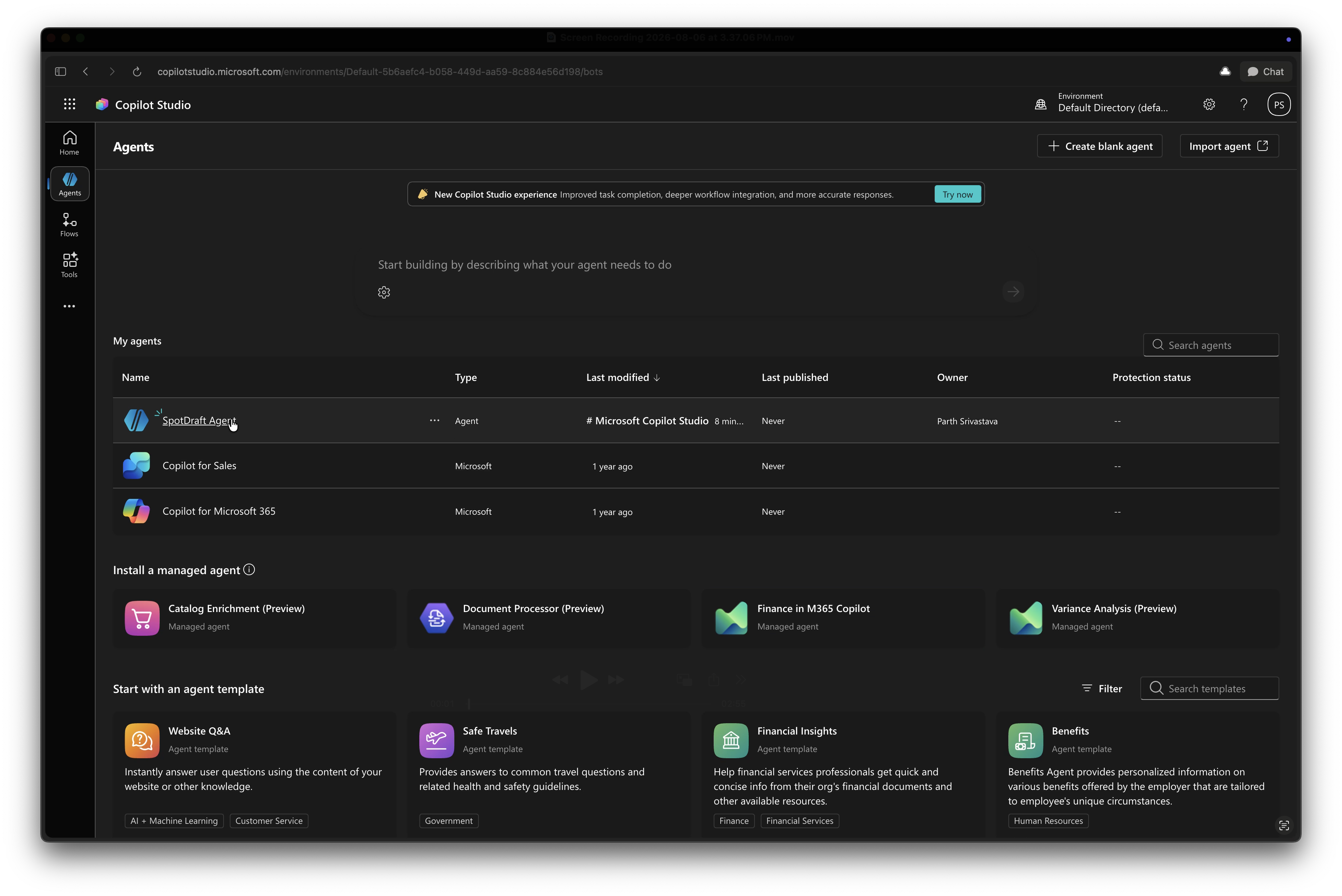
Task: Click Try now on the banner
Action: point(957,194)
